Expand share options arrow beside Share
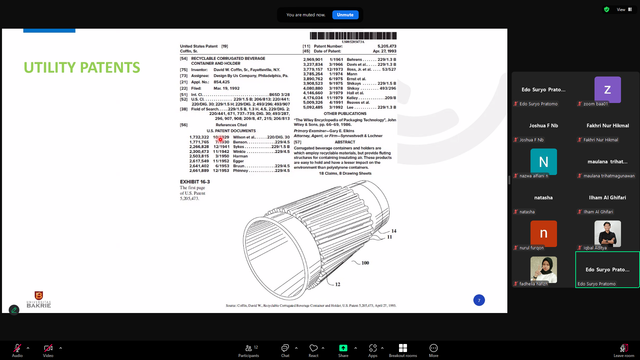 355,348
